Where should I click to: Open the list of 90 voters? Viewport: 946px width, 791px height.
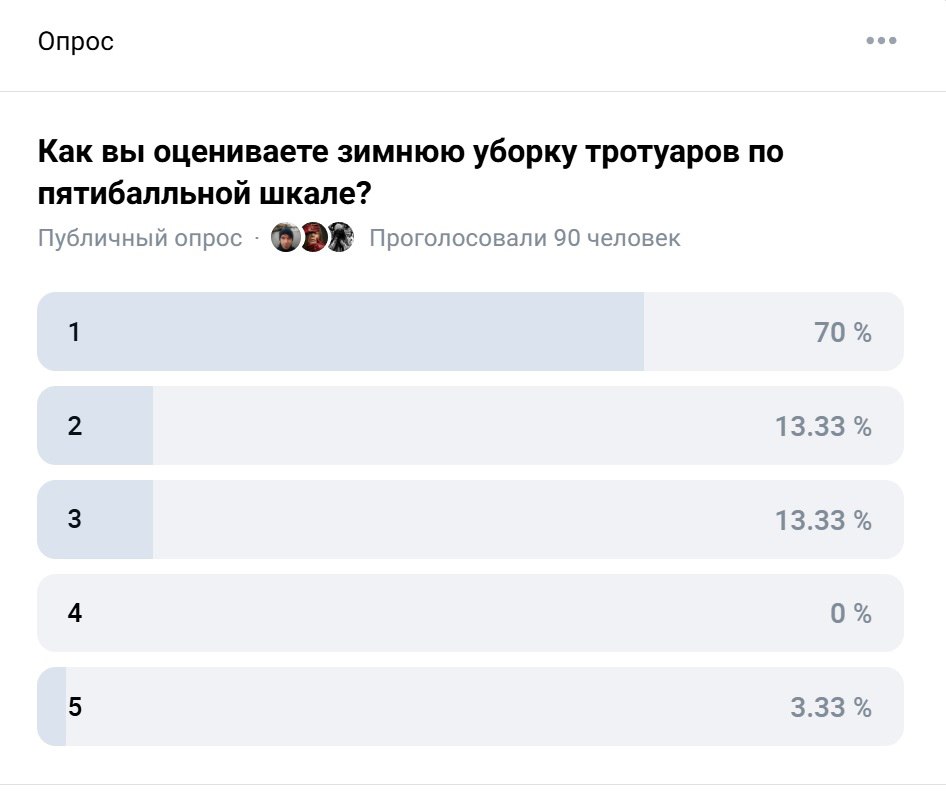(x=524, y=237)
